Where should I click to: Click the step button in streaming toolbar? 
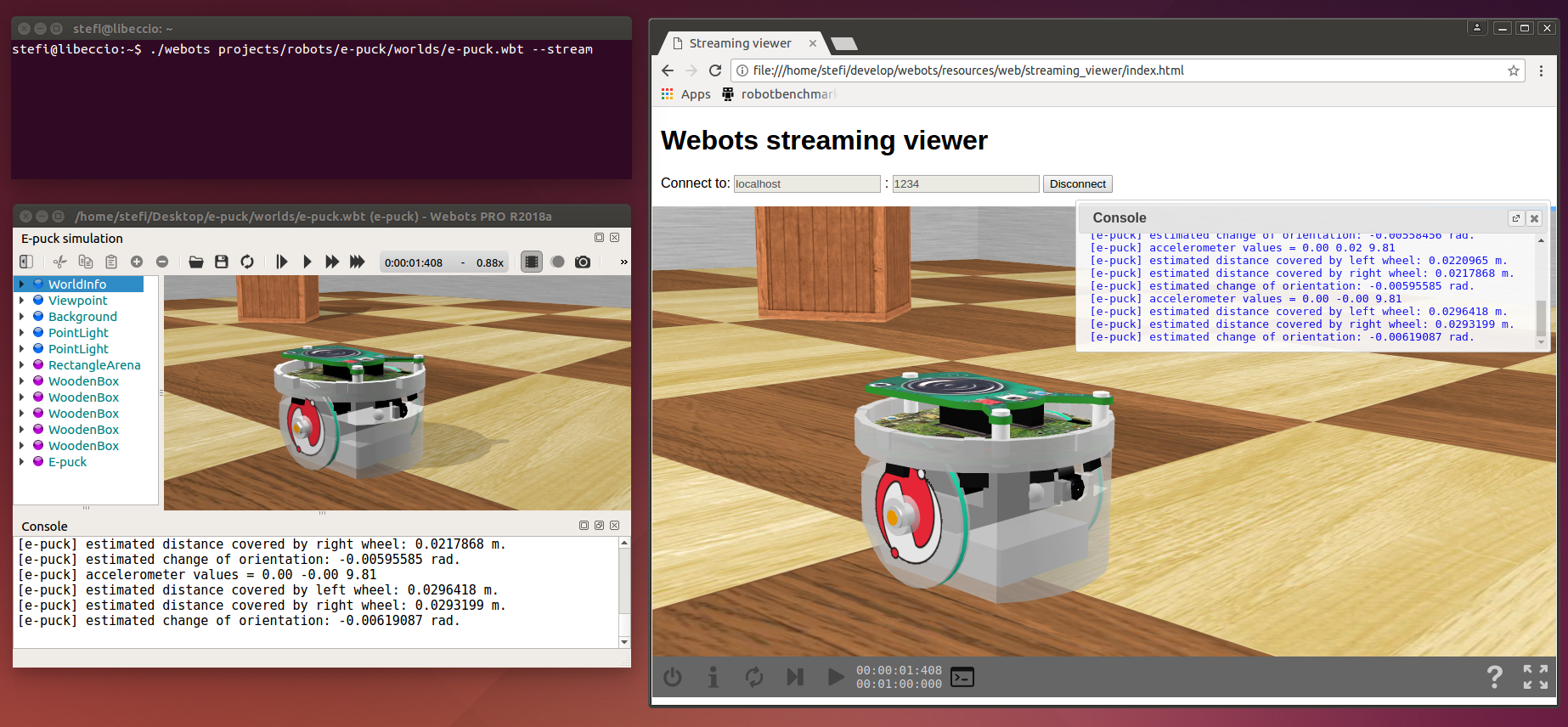[795, 677]
